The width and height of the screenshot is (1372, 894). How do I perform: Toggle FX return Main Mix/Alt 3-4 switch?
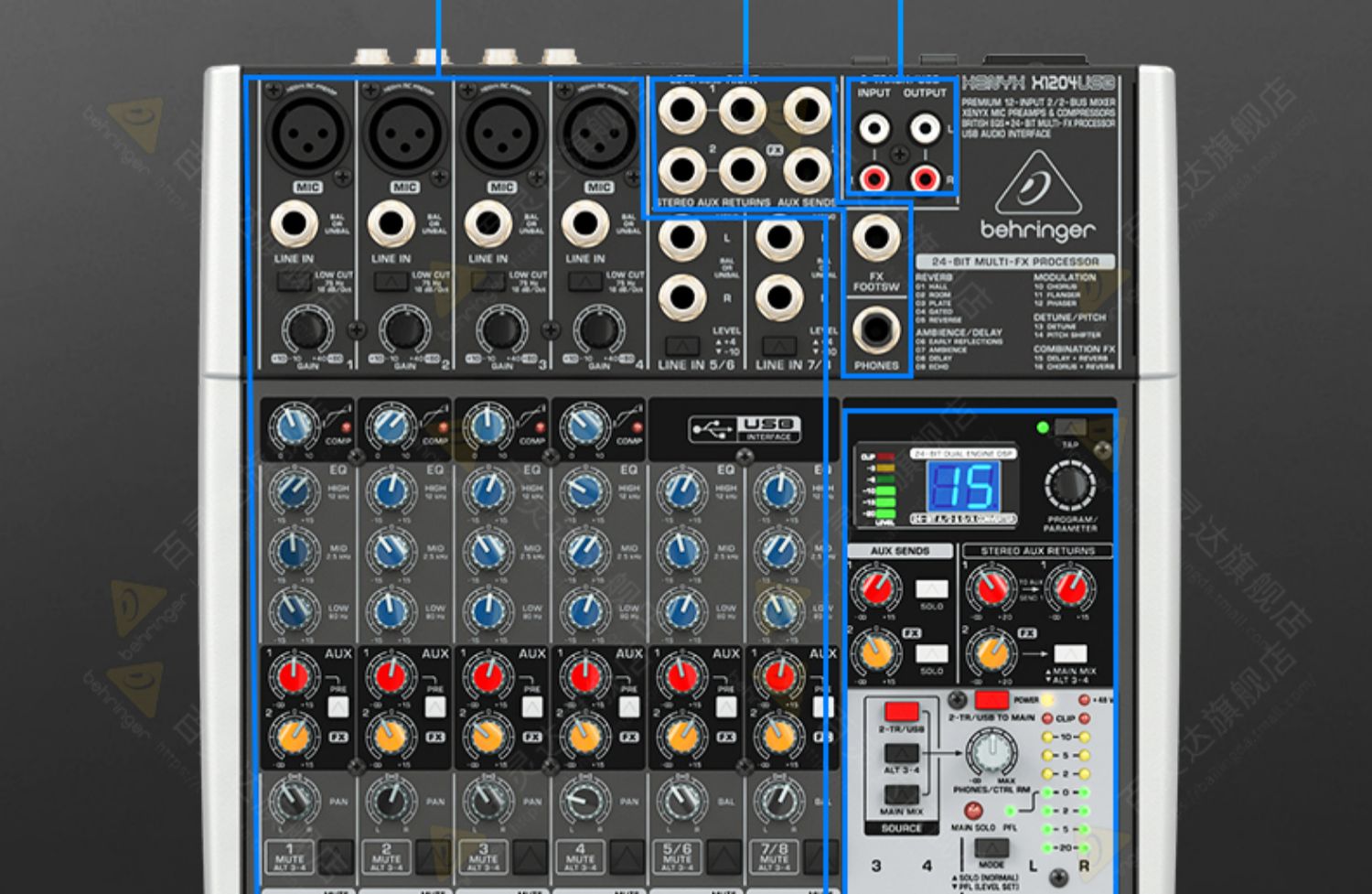point(1070,653)
